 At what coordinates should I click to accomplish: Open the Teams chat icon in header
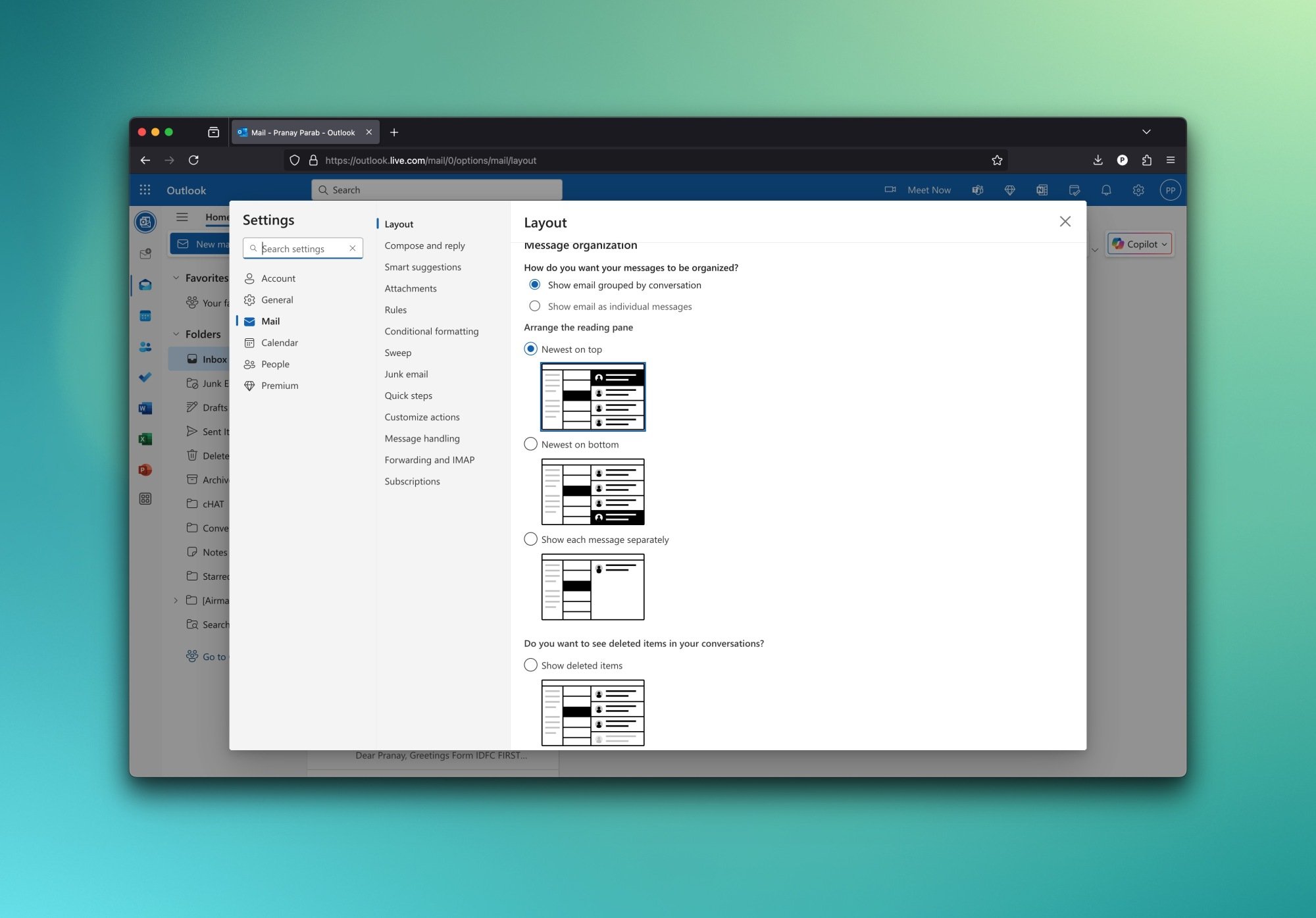tap(978, 190)
